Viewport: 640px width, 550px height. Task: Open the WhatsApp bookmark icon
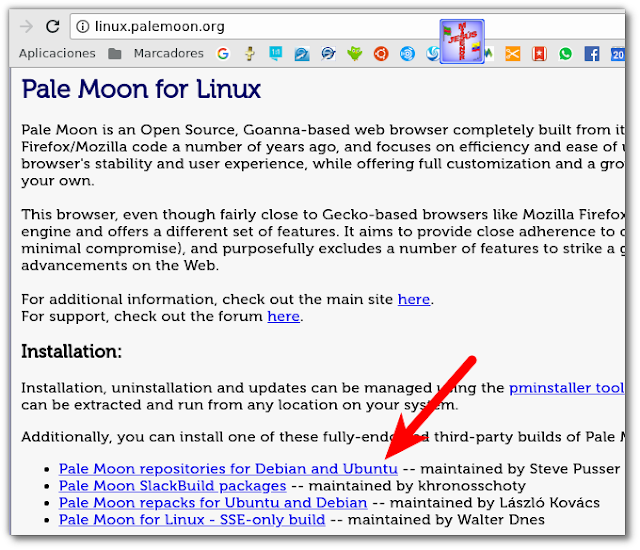565,53
